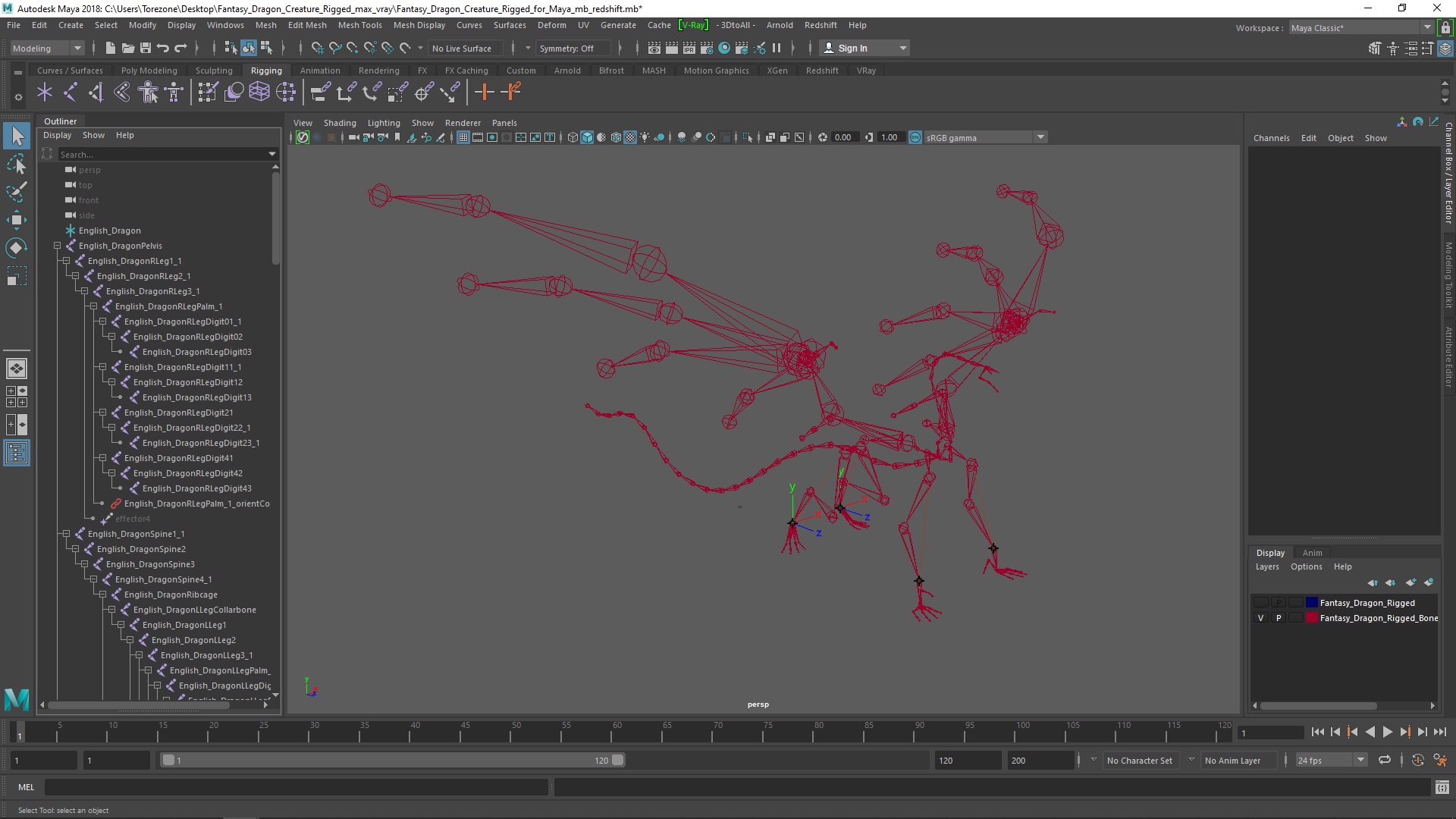Activate the Create Joints shelf tool

point(71,93)
